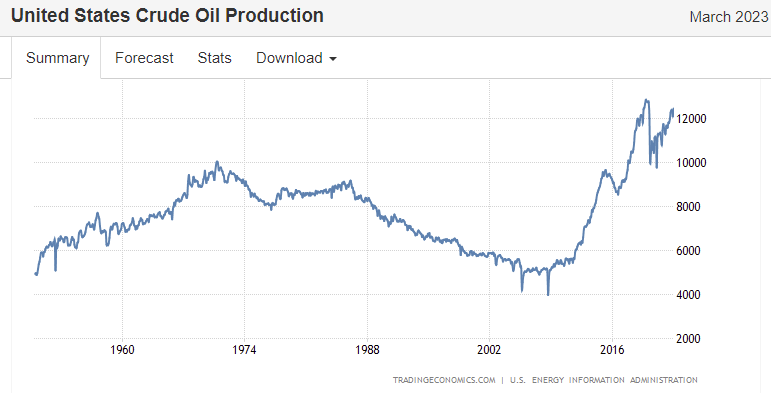Click the 2002 x-axis label
Screen dimensions: 771x393
pos(489,350)
